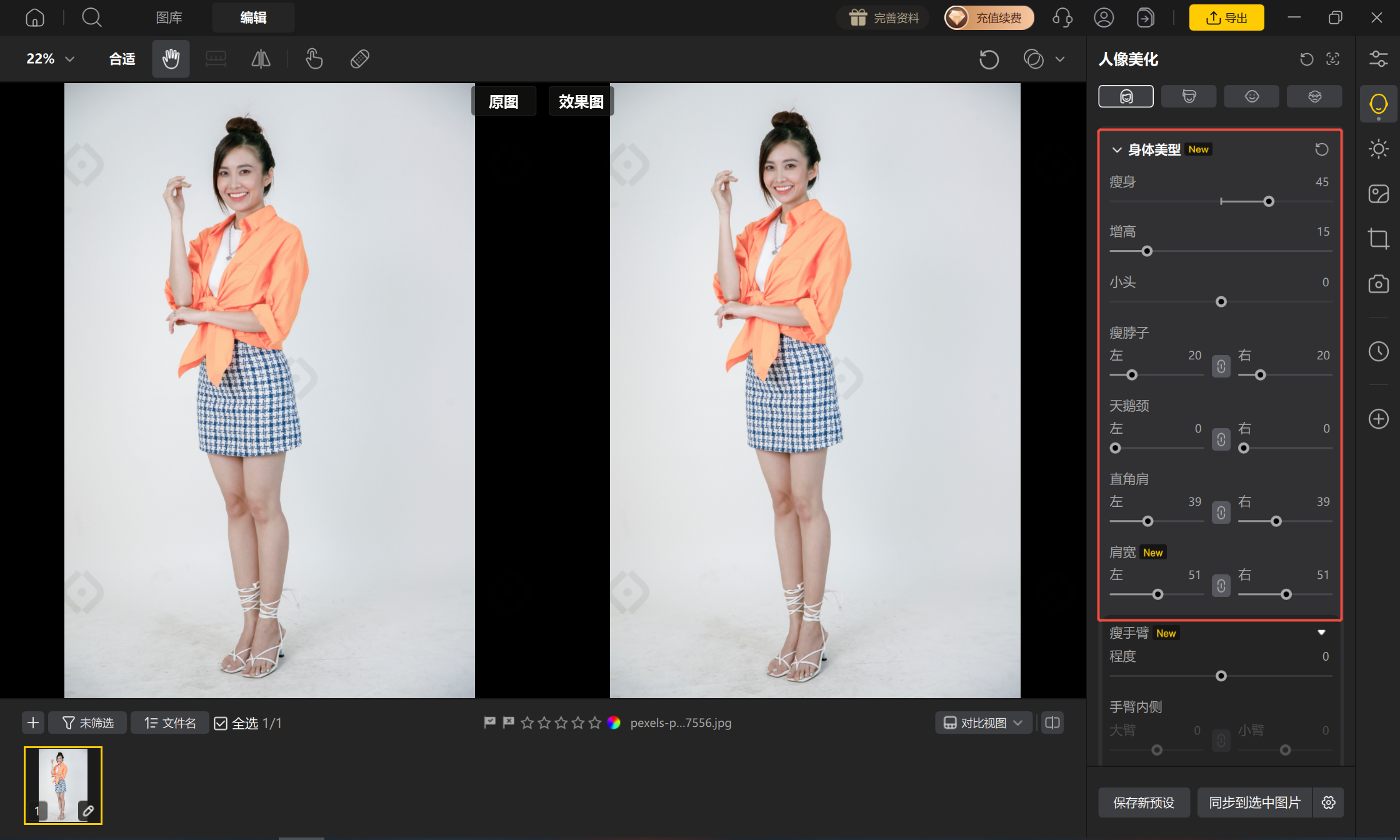
Task: Select the smiley face reshape tab
Action: point(1251,96)
